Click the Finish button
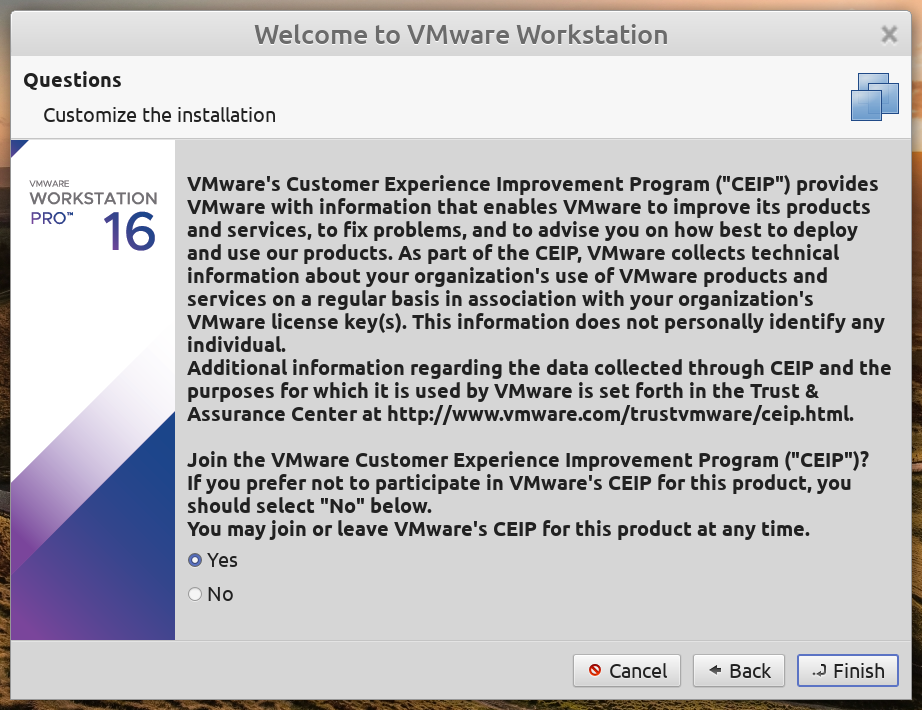This screenshot has height=710, width=922. coord(847,671)
